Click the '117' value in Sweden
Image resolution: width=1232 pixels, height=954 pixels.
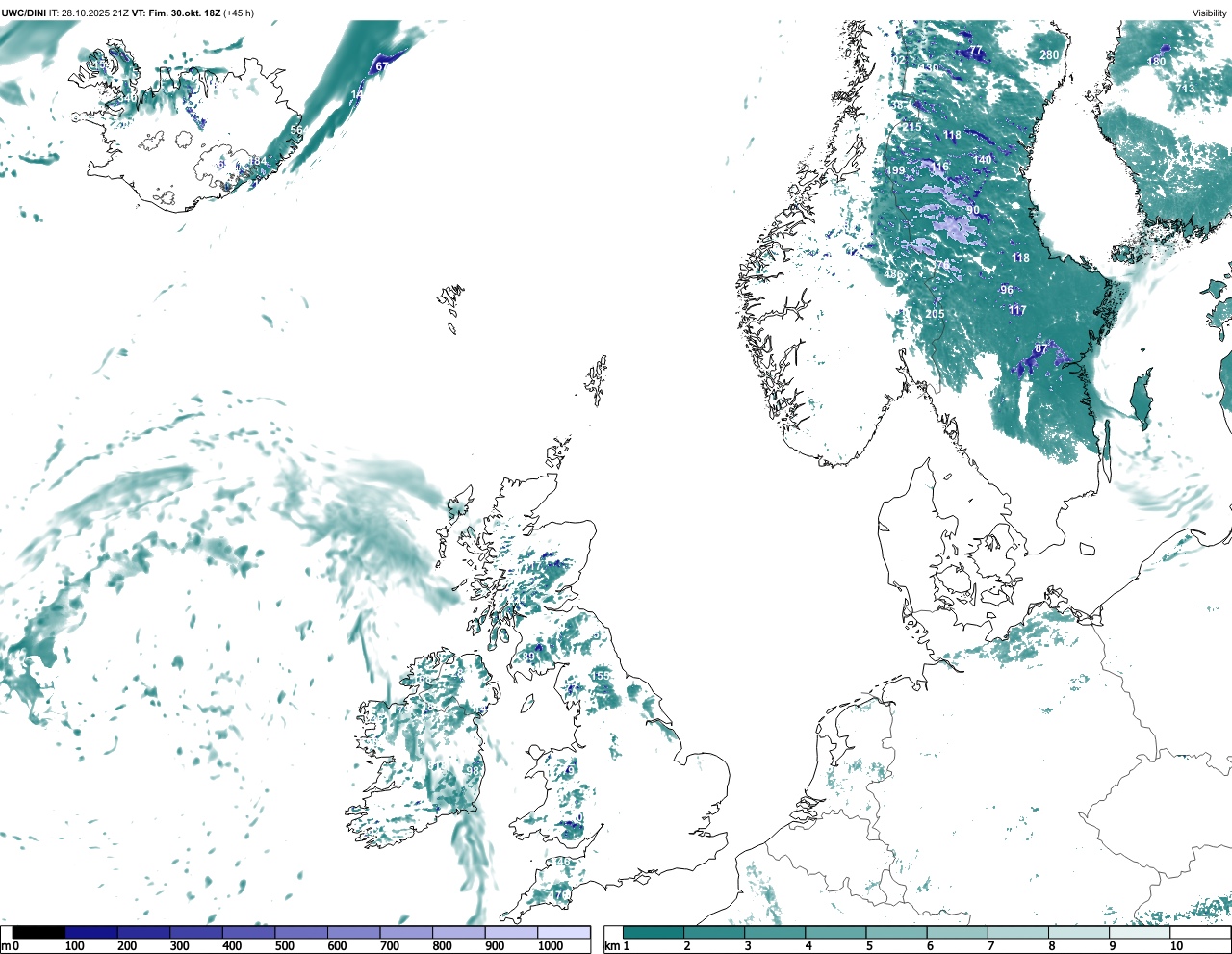pyautogui.click(x=1017, y=310)
